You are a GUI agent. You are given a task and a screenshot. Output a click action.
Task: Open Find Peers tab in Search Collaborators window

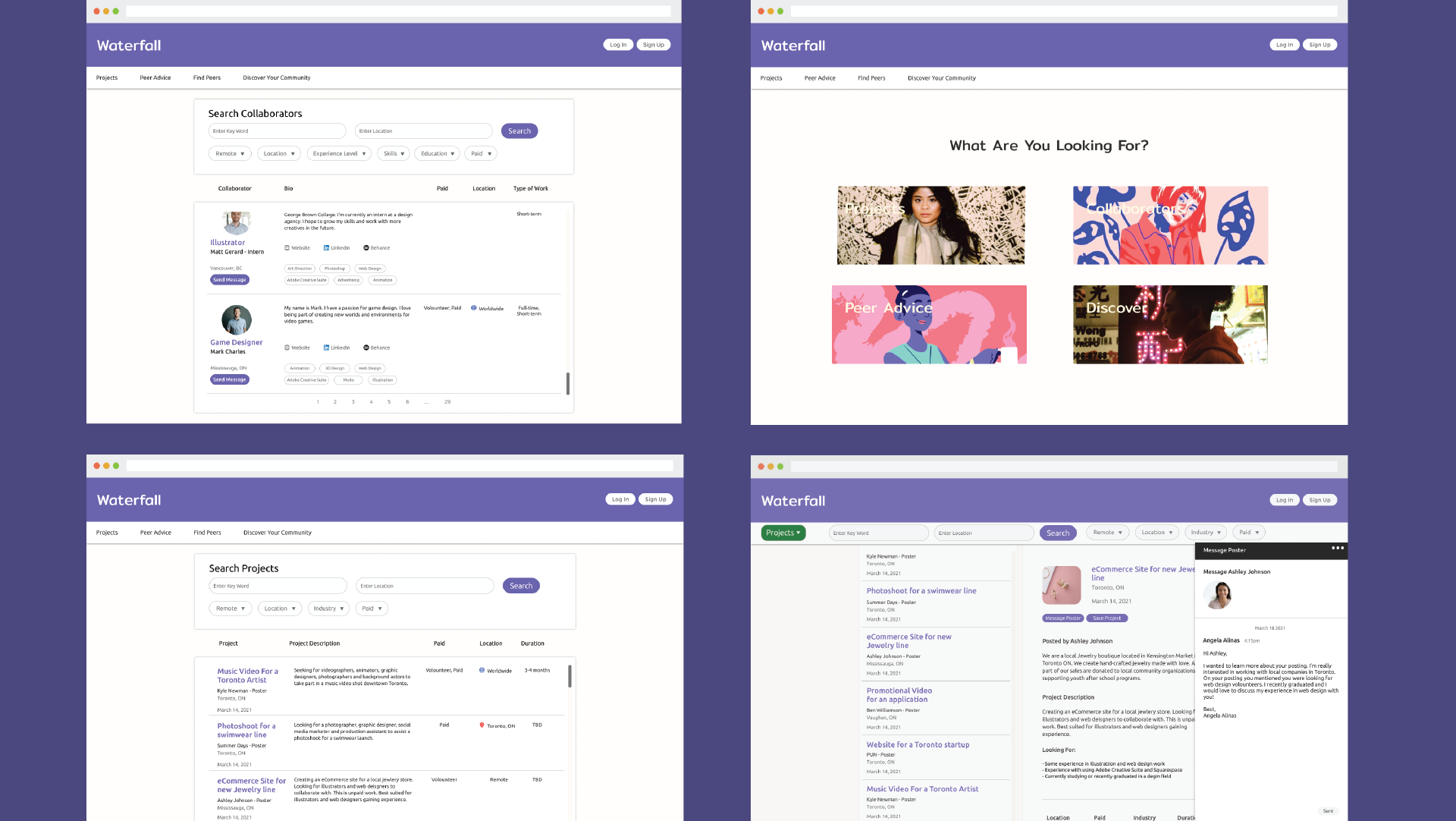207,77
